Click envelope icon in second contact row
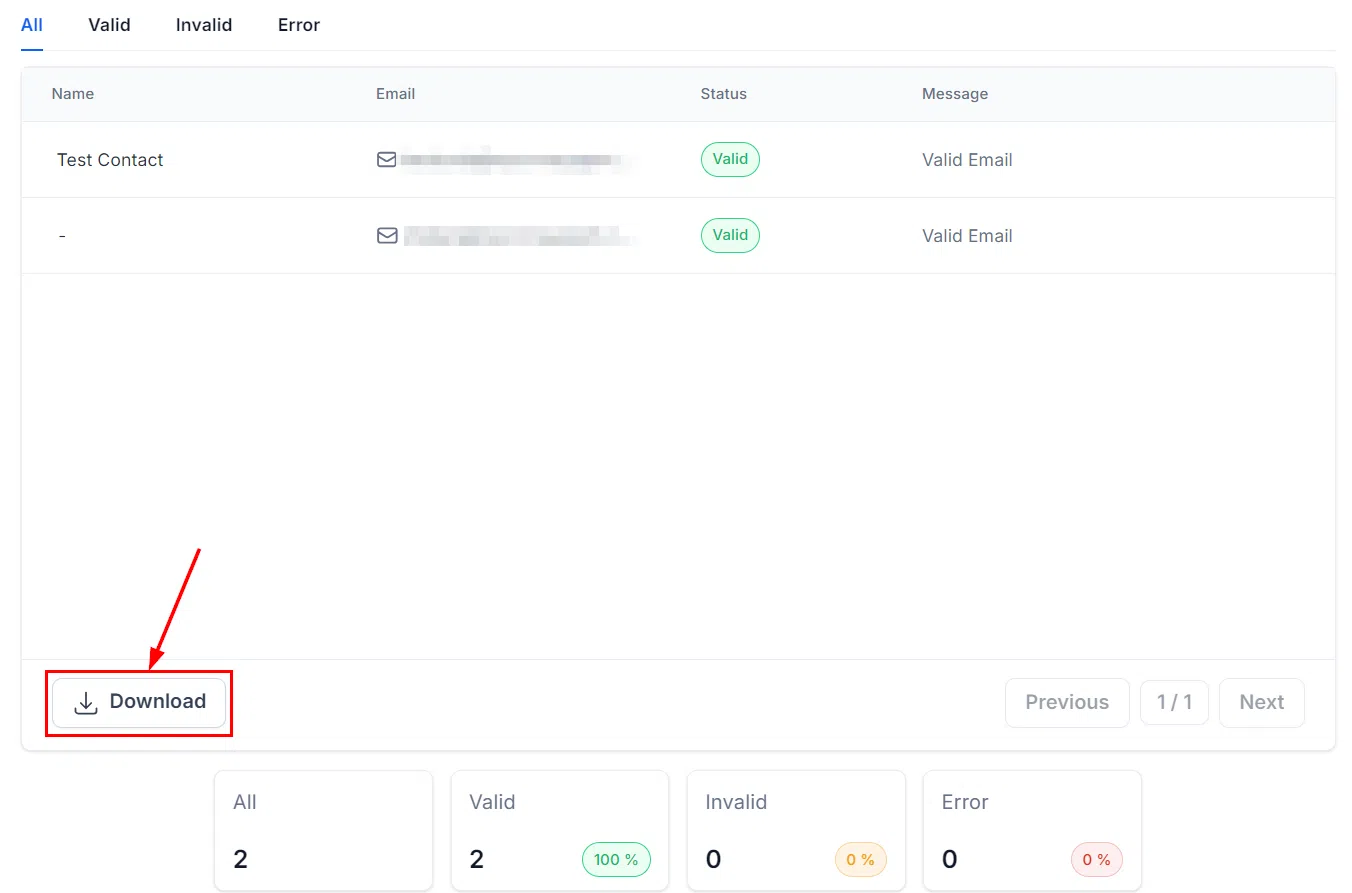1352x893 pixels. pyautogui.click(x=386, y=235)
